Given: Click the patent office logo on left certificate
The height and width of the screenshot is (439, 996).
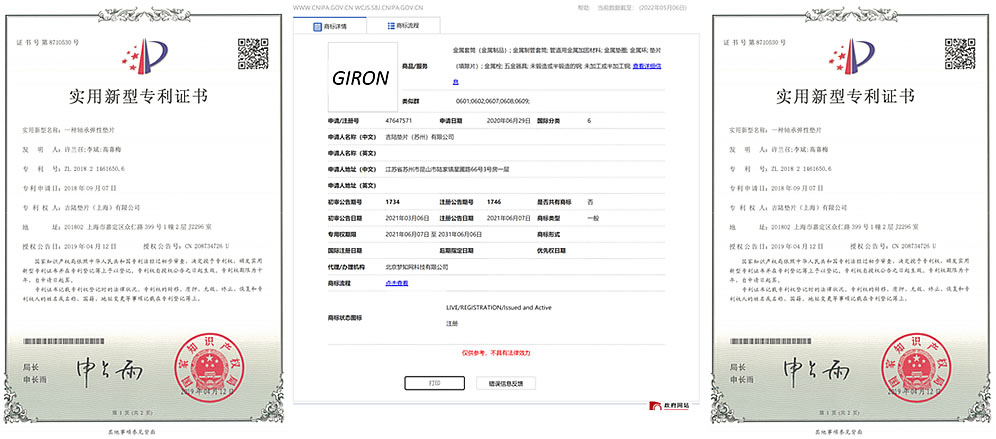Looking at the screenshot, I should point(144,55).
